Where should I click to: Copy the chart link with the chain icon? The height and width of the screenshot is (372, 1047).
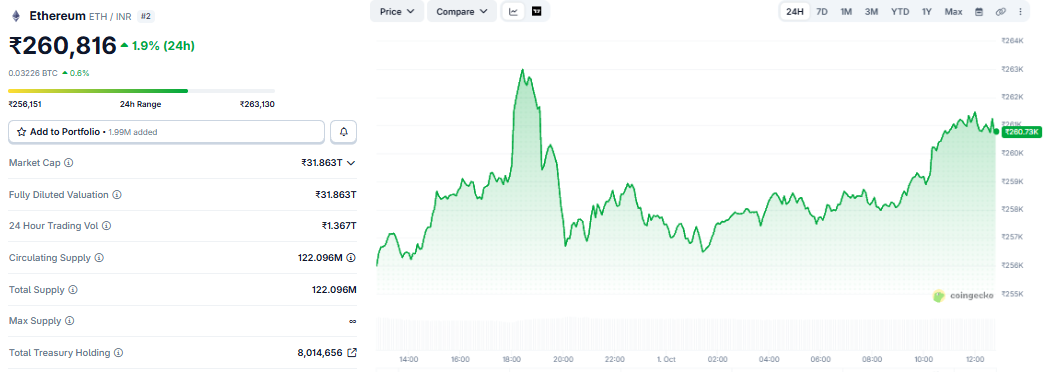pyautogui.click(x=1000, y=11)
